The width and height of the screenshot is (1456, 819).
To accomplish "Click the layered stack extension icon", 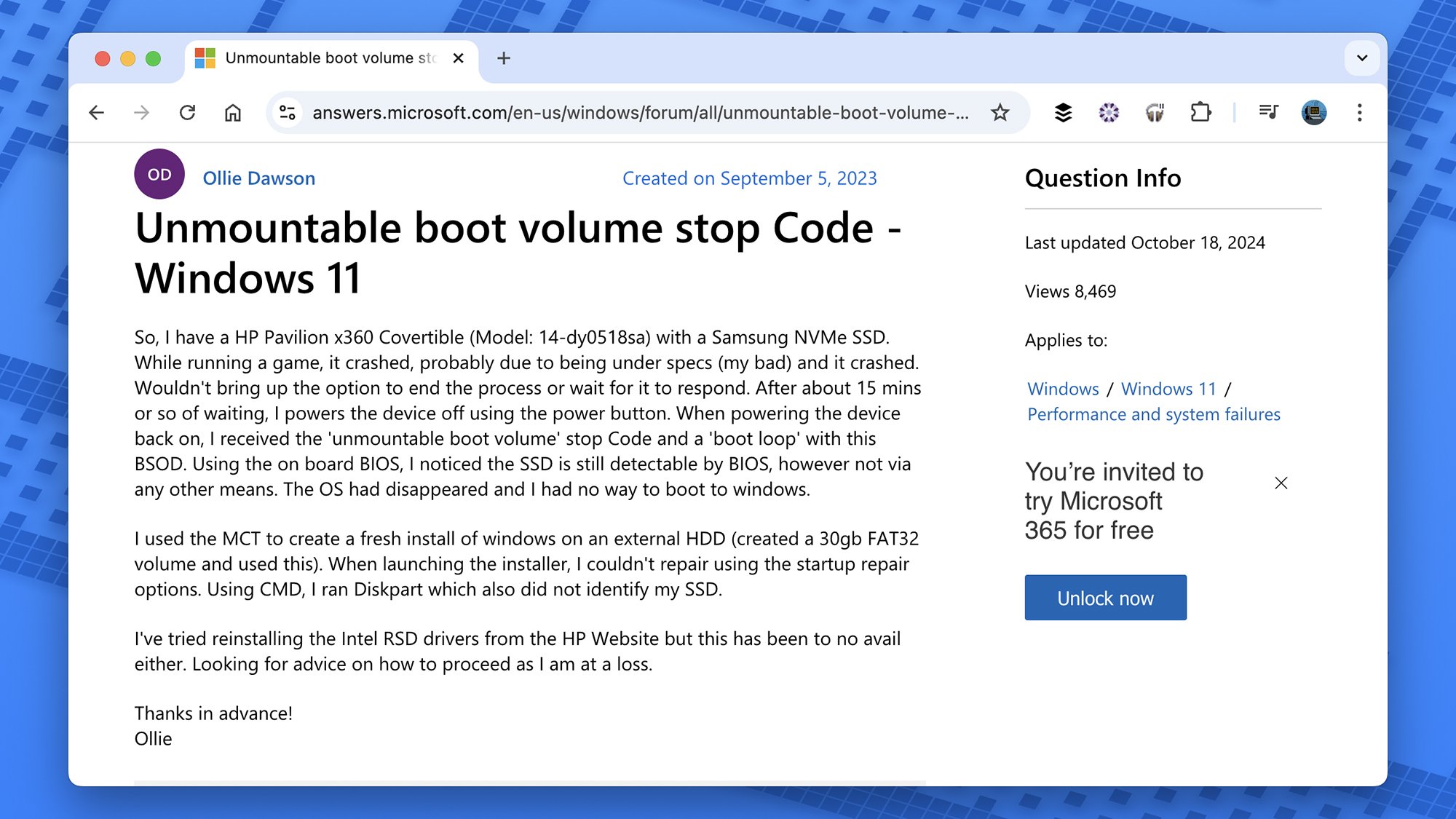I will [x=1062, y=112].
